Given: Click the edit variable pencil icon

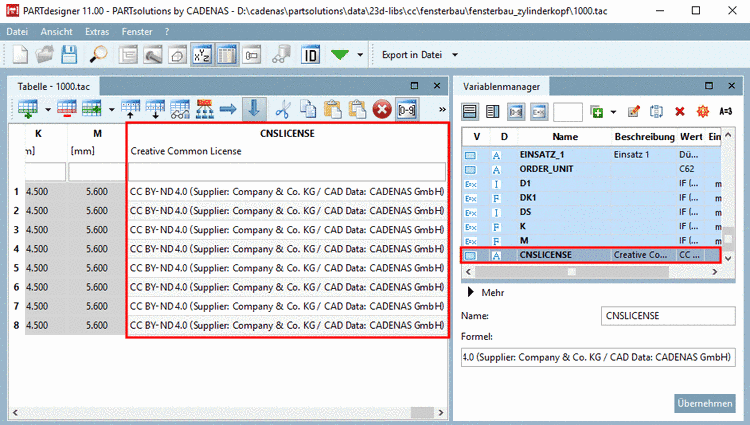Looking at the screenshot, I should (x=633, y=112).
